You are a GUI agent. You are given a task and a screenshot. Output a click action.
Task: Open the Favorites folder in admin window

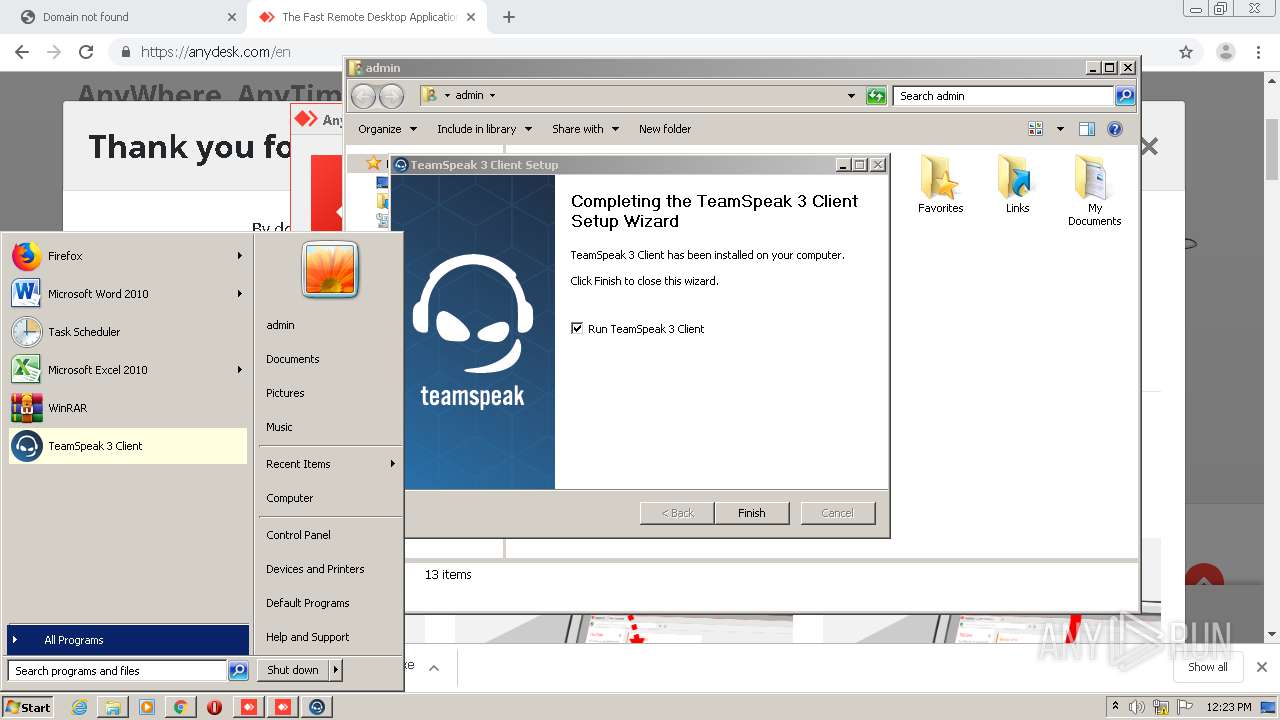click(940, 185)
